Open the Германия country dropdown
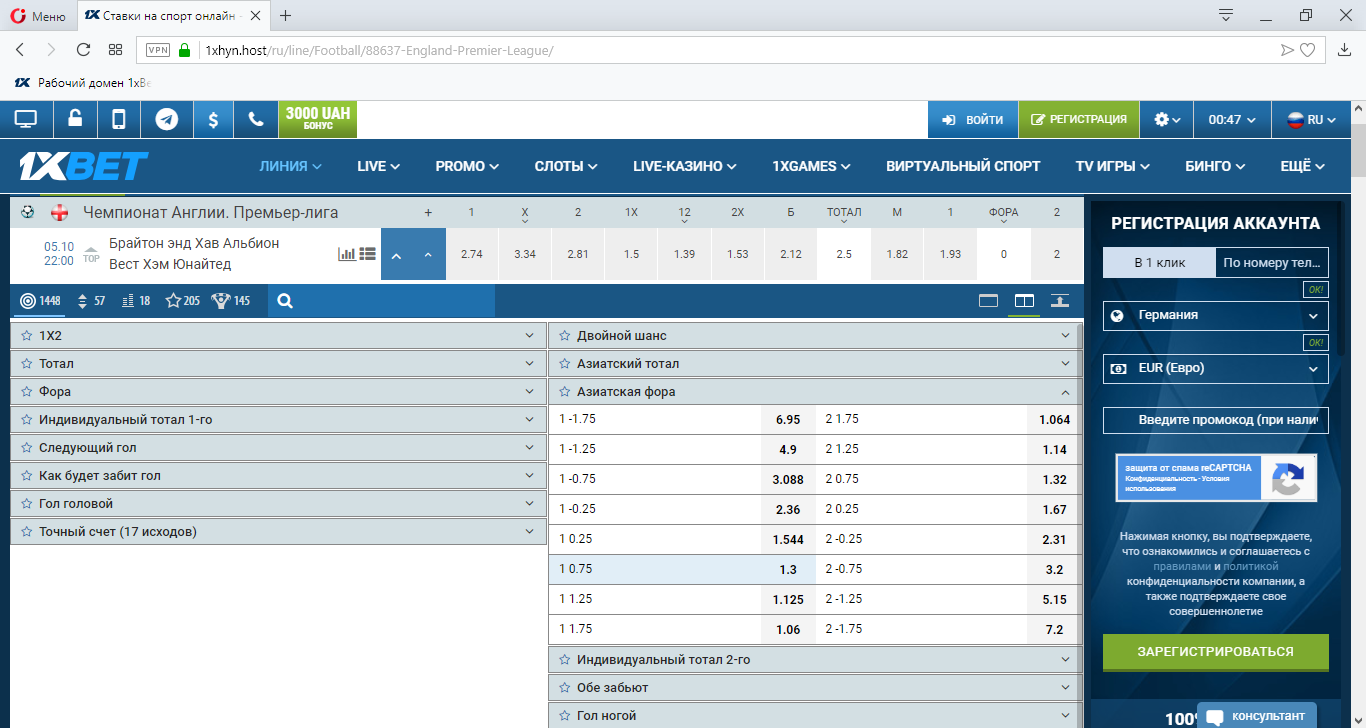Screen dimensions: 1366x728 tap(1216, 315)
